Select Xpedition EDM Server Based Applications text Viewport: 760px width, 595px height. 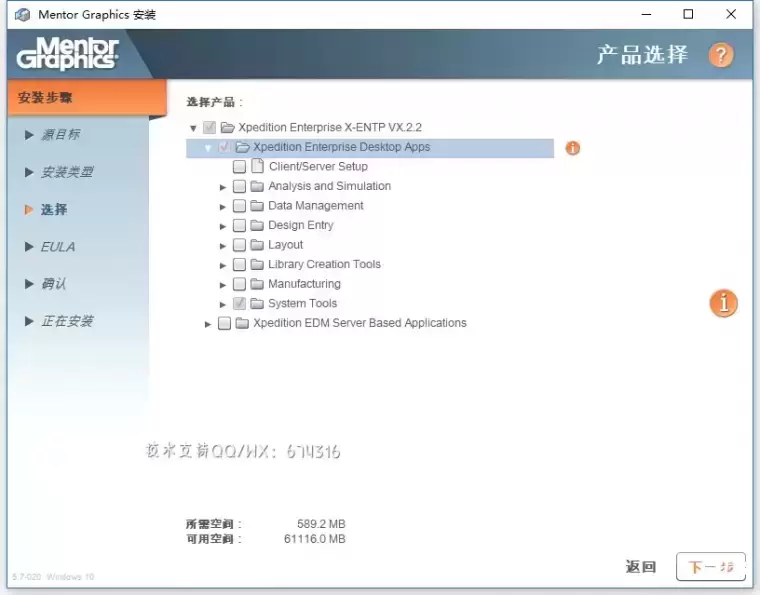[x=360, y=323]
